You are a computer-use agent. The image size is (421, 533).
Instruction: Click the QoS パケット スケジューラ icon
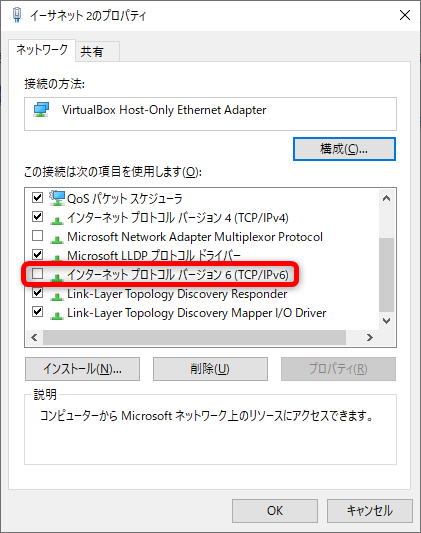[57, 198]
